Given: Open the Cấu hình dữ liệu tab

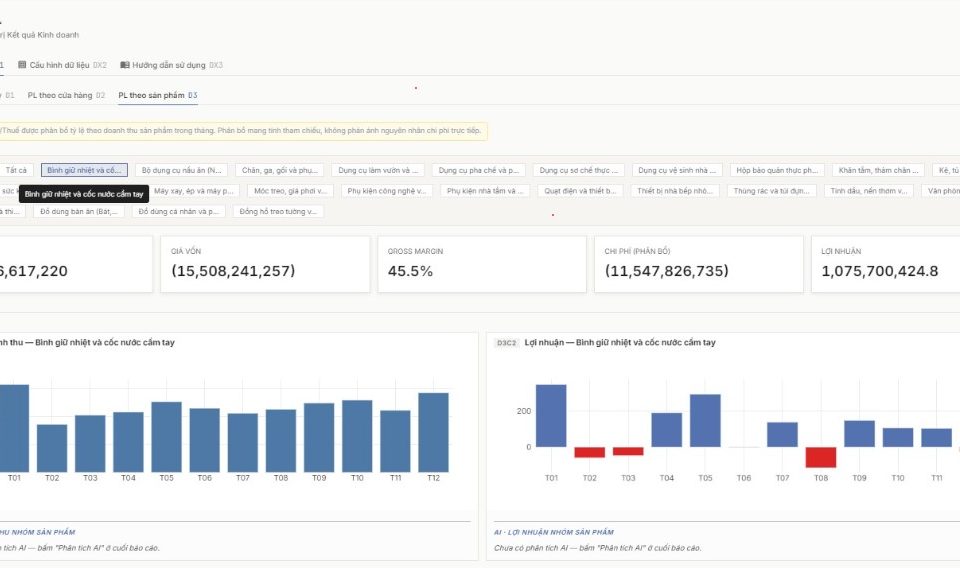Looking at the screenshot, I should coord(62,65).
